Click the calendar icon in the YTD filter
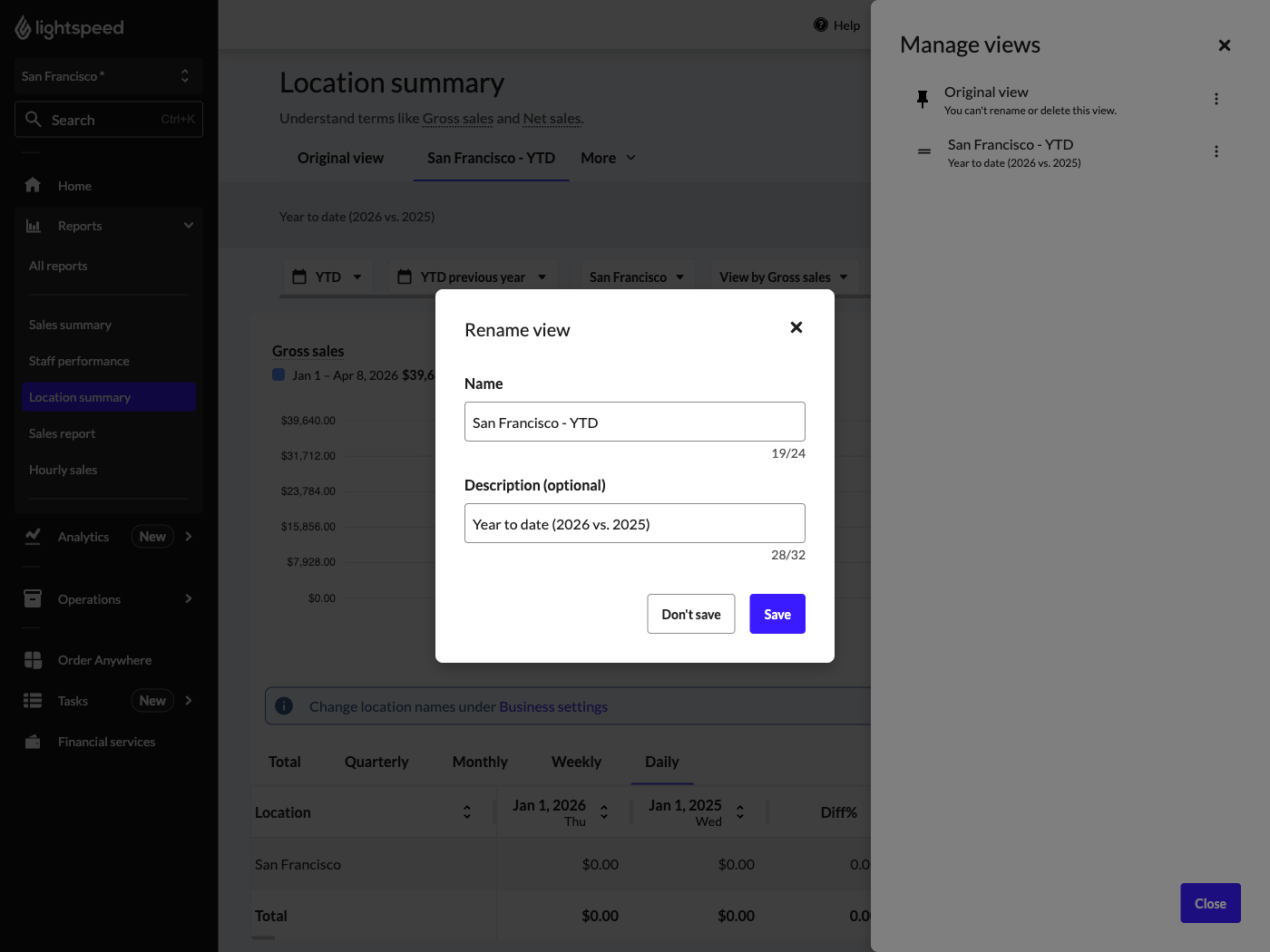Image resolution: width=1270 pixels, height=952 pixels. 300,276
